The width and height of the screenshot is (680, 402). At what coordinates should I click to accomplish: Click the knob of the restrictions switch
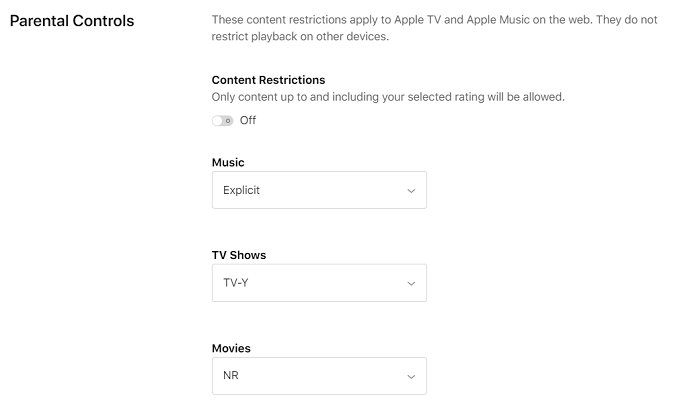point(228,121)
